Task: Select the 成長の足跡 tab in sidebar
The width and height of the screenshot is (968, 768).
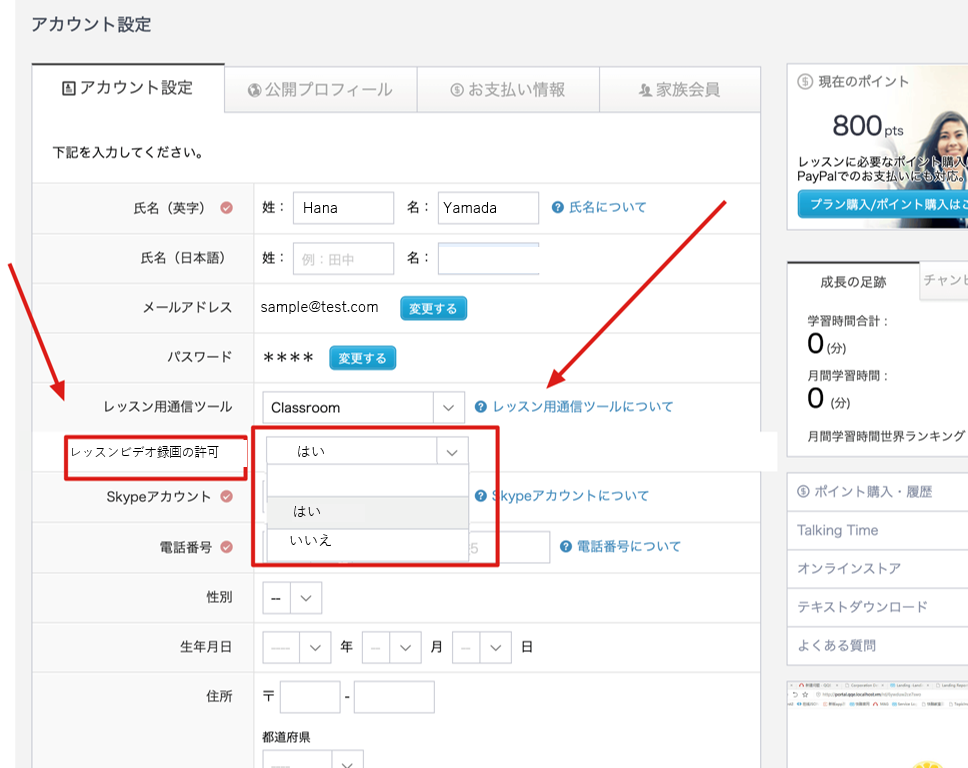Action: click(x=852, y=282)
